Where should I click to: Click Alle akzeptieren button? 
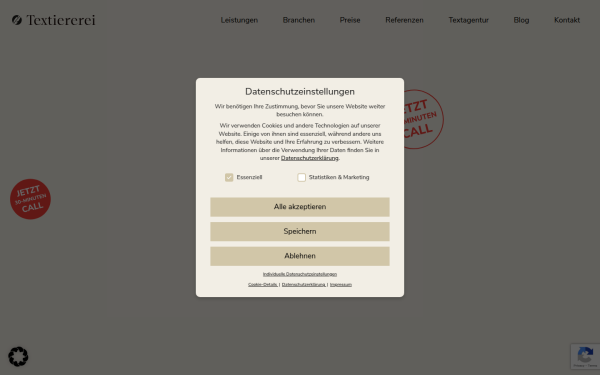click(x=300, y=207)
